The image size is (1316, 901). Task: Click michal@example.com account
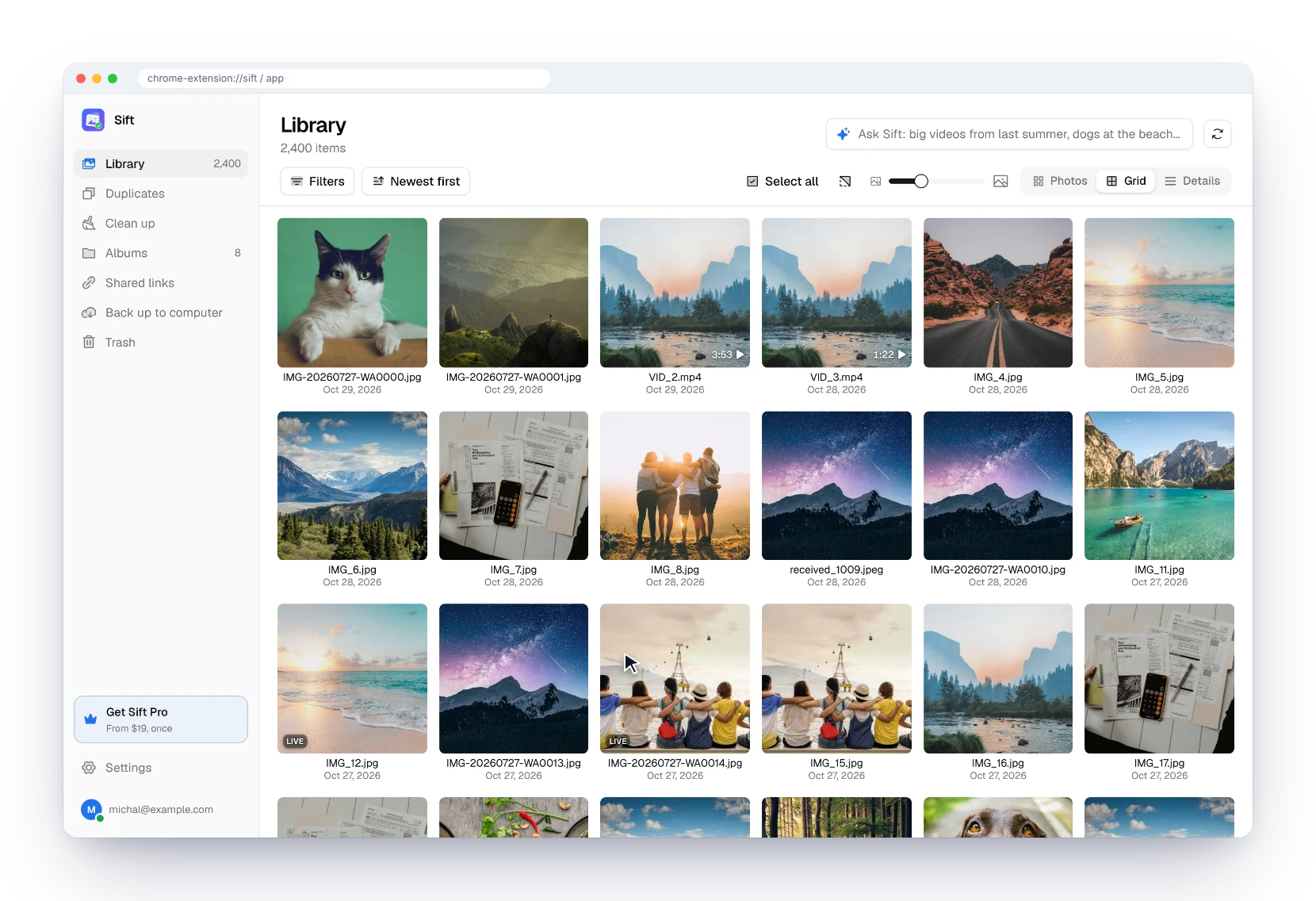click(161, 809)
